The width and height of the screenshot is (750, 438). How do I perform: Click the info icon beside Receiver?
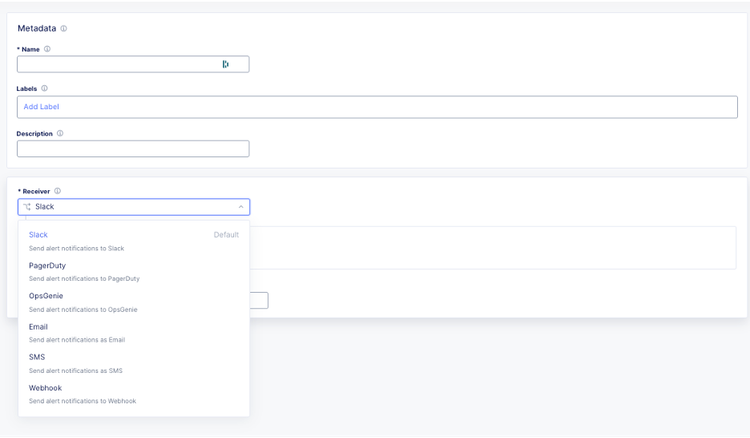pos(57,191)
